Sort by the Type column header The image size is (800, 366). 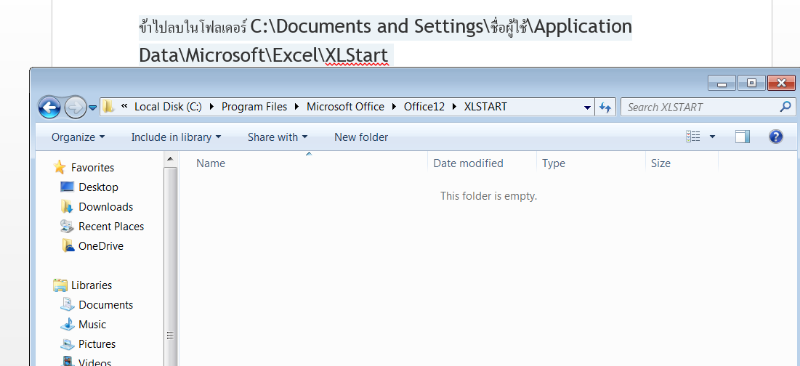tap(591, 163)
